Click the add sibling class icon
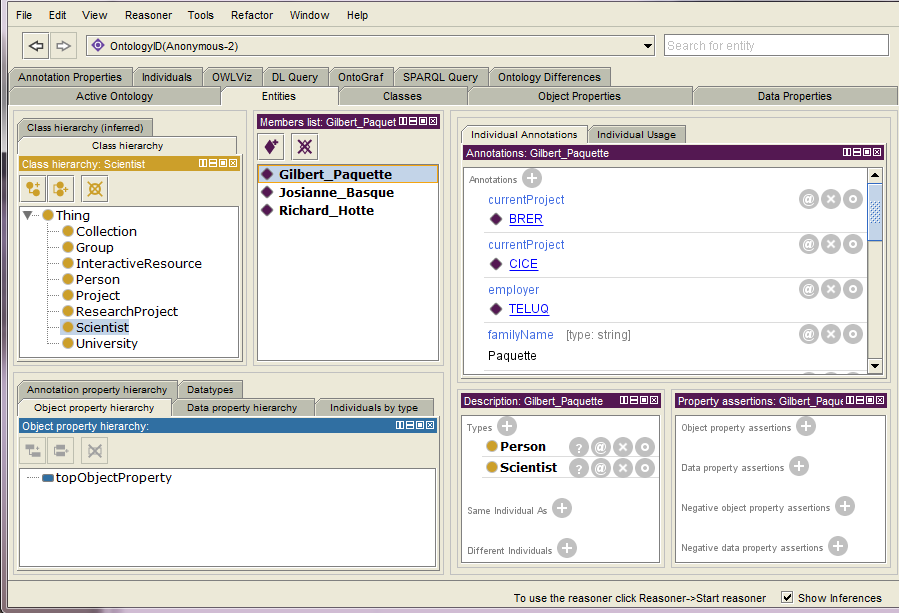Image resolution: width=899 pixels, height=613 pixels. point(62,188)
